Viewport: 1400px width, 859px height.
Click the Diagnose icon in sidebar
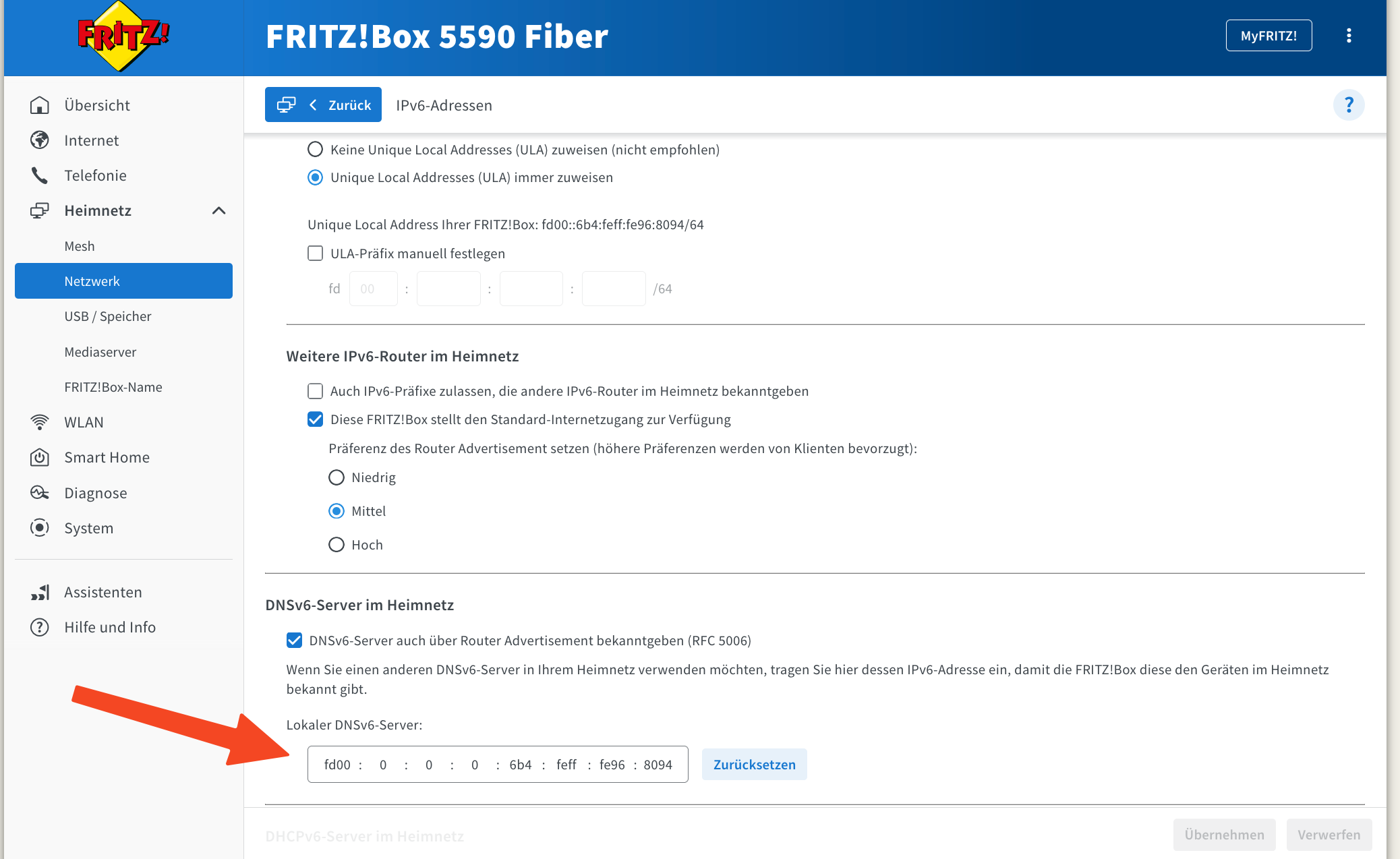(40, 493)
